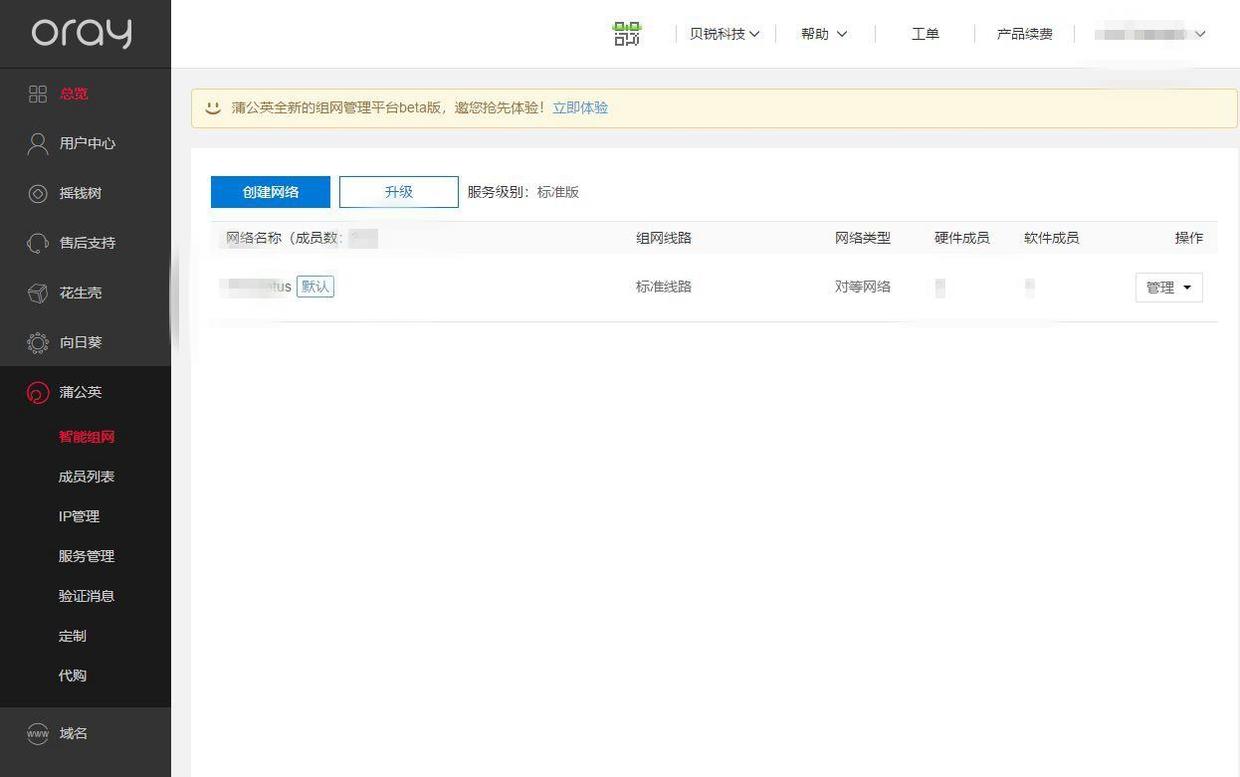Open 产品续费 in the top bar
Viewport: 1240px width, 777px height.
click(x=1025, y=34)
